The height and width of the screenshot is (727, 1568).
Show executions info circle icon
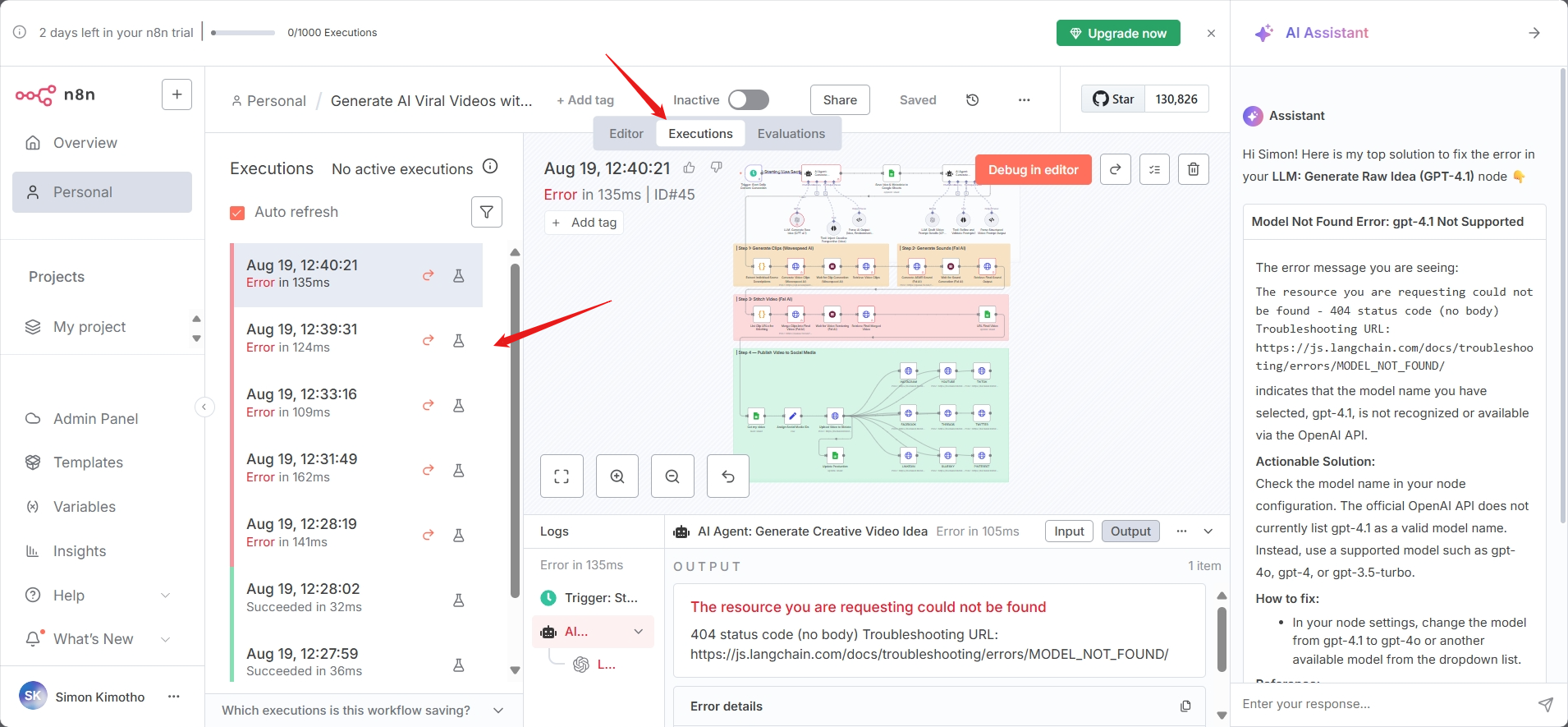point(490,167)
